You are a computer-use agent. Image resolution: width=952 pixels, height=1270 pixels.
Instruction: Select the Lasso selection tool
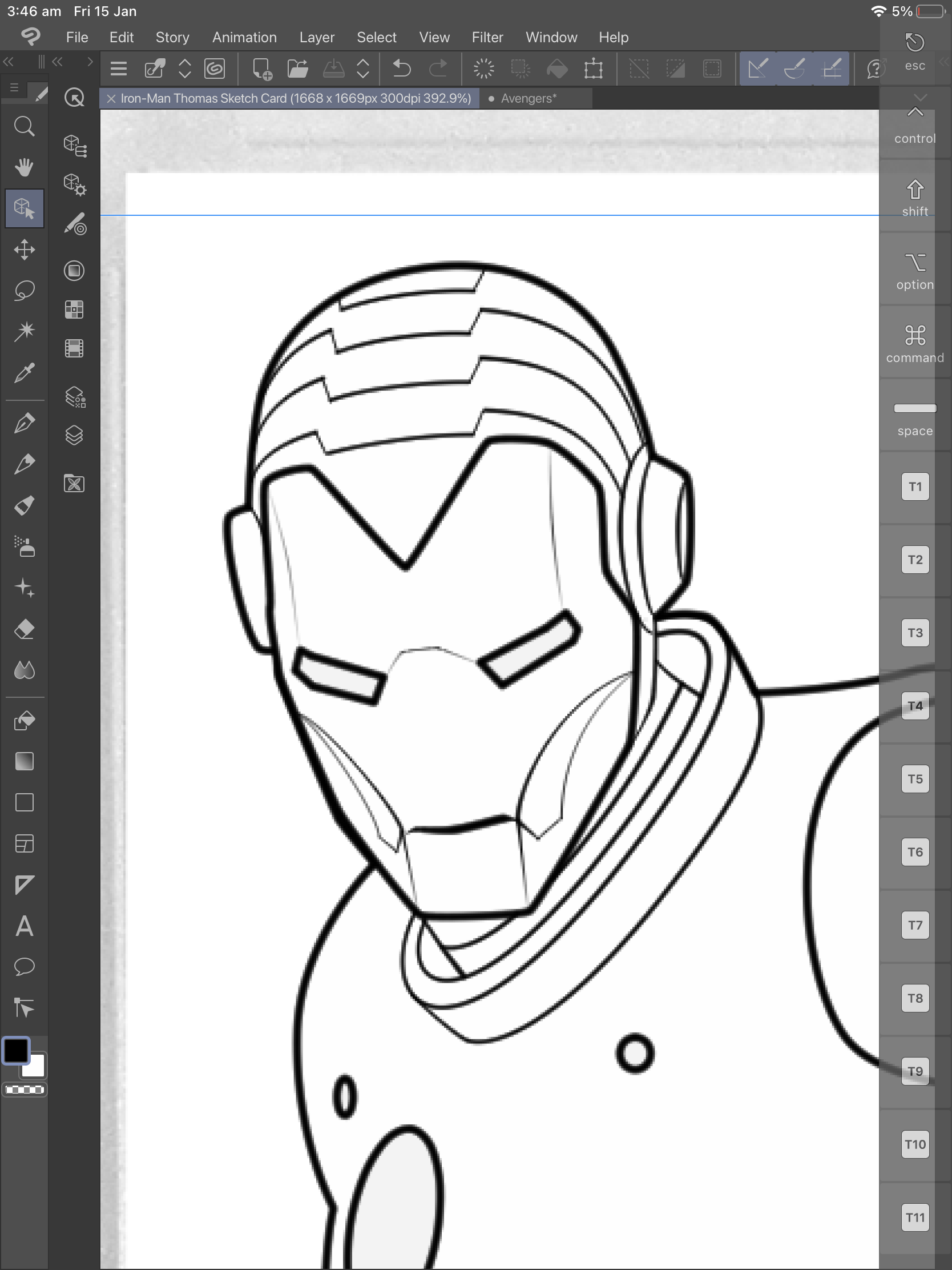24,291
